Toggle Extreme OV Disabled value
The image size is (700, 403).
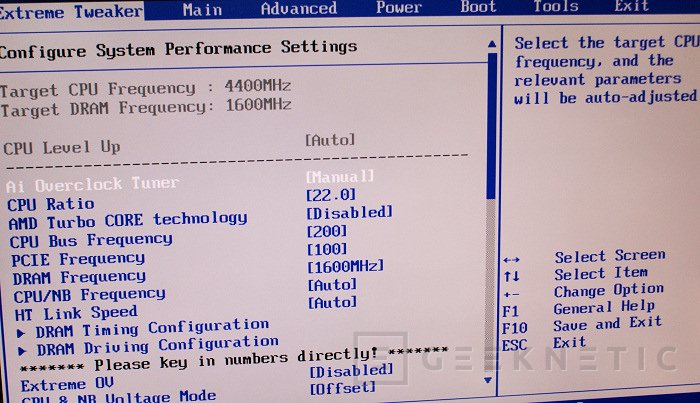tap(352, 370)
